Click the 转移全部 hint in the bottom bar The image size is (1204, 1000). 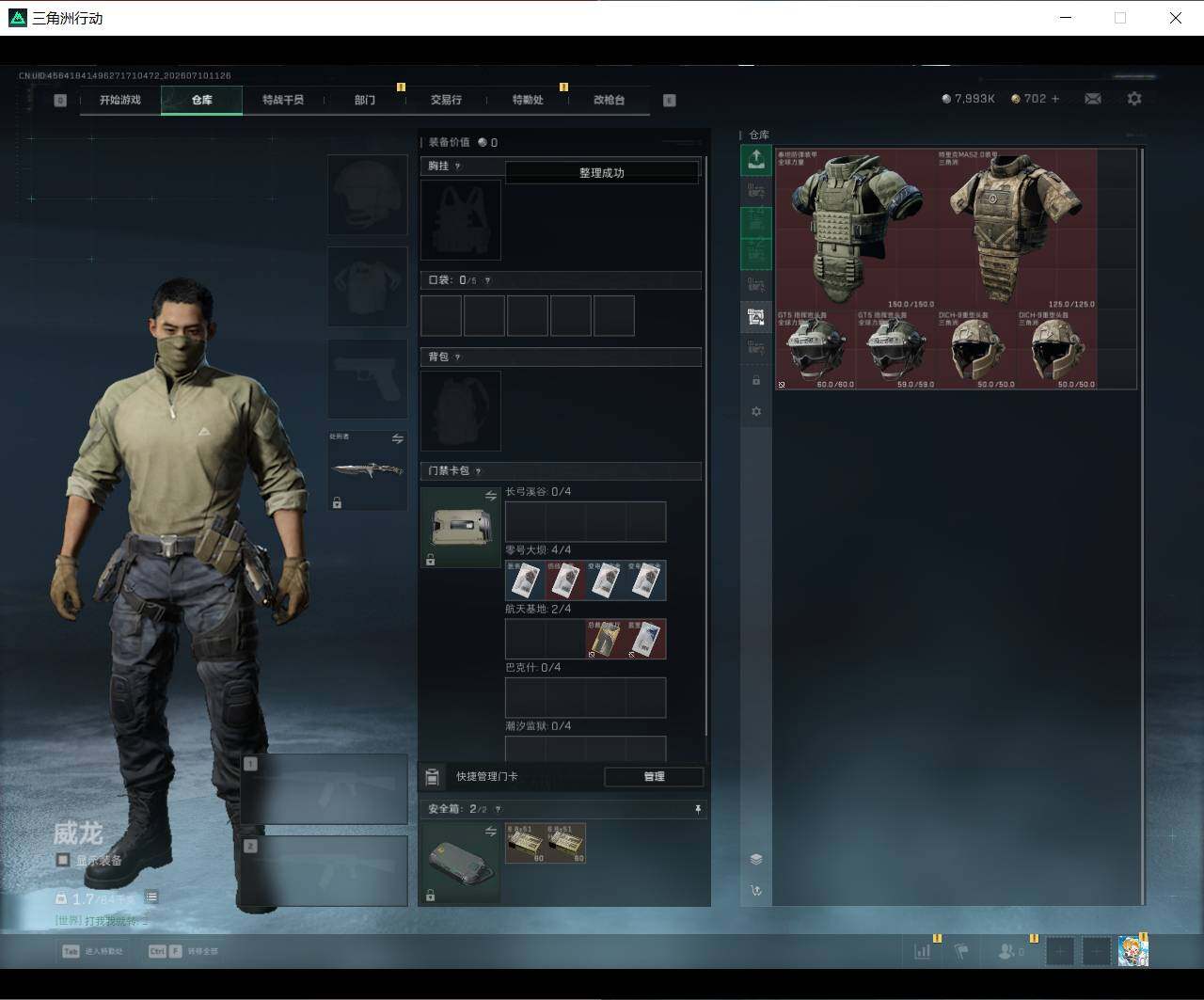(x=183, y=951)
